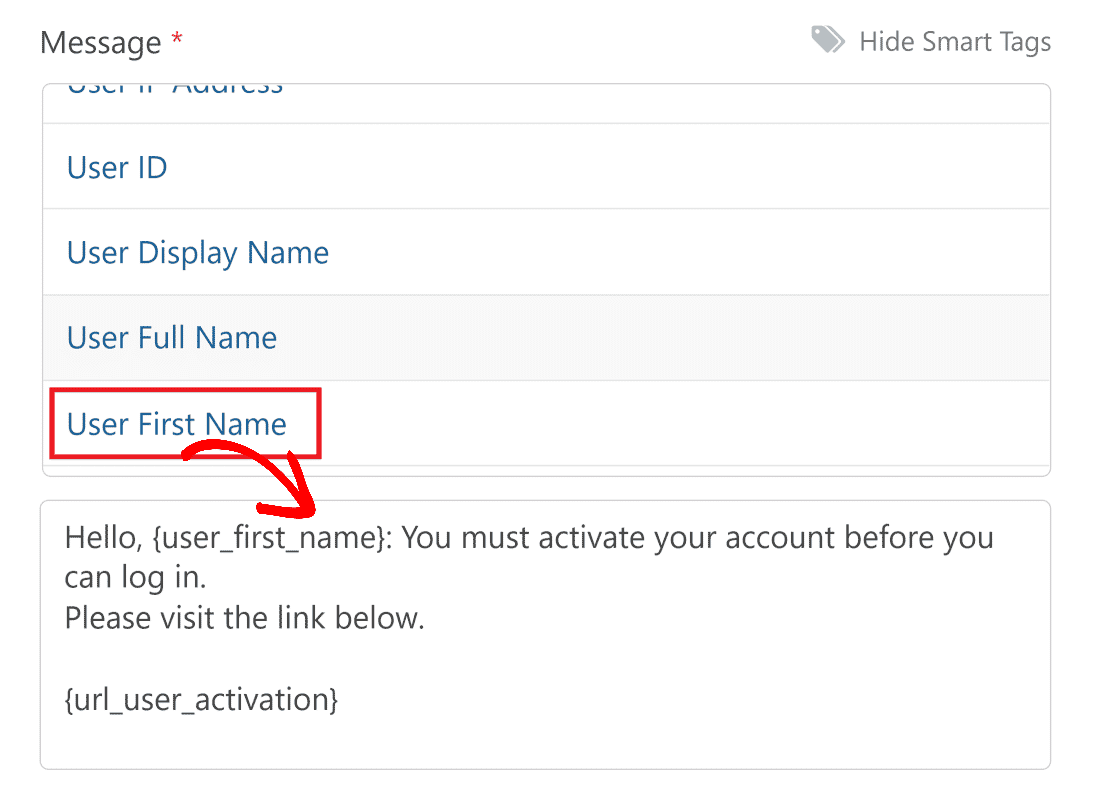
Task: Insert the User Display Name smart tag
Action: (197, 252)
